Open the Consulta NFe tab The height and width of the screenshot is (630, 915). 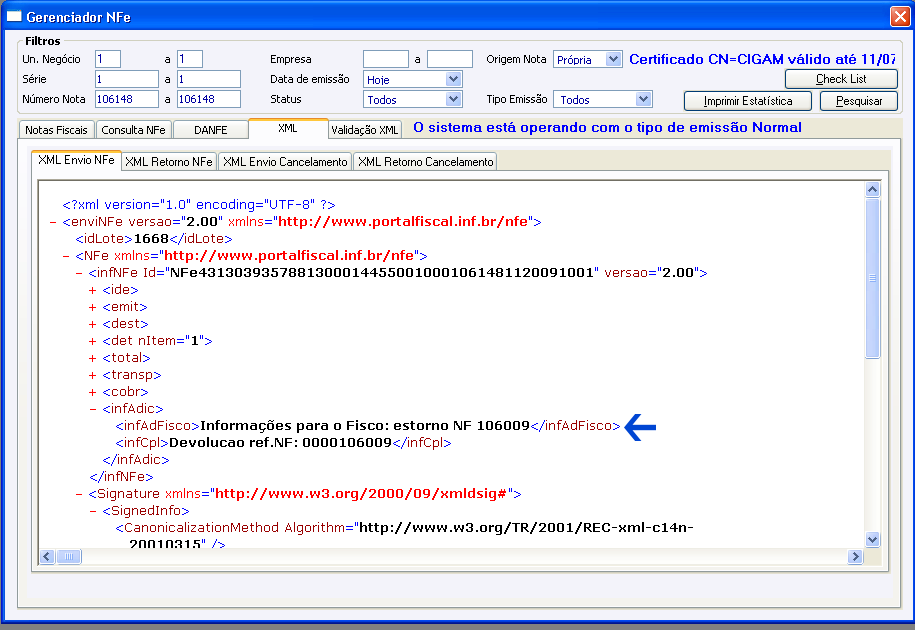point(134,130)
